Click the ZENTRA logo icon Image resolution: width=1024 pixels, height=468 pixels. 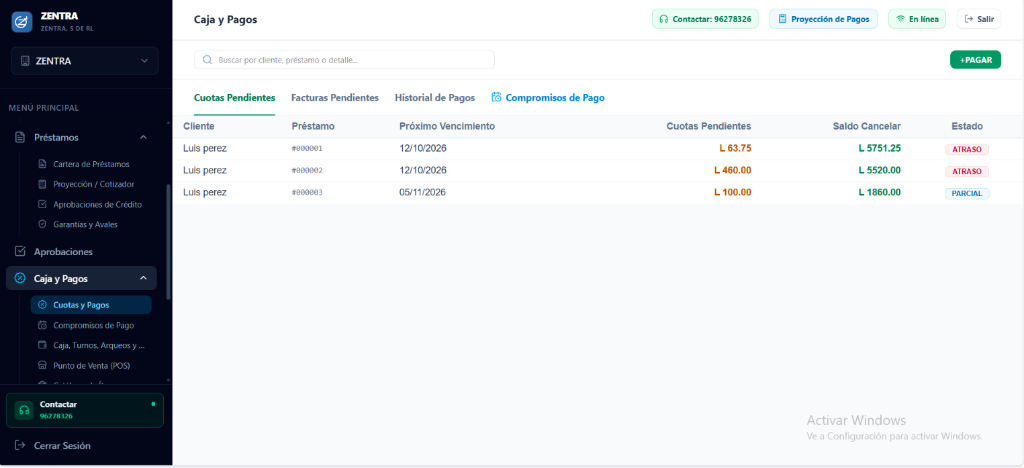tap(22, 22)
